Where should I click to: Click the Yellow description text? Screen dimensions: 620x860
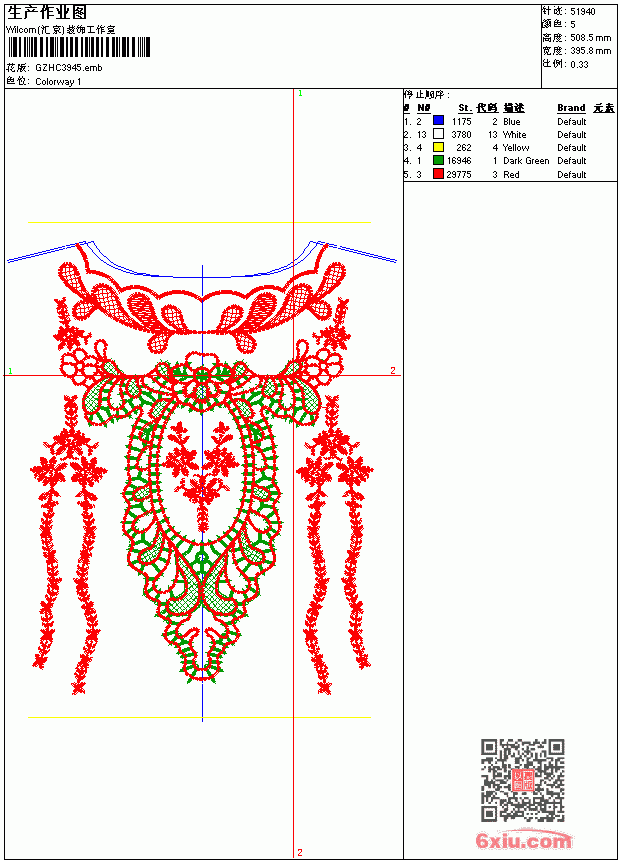click(516, 148)
